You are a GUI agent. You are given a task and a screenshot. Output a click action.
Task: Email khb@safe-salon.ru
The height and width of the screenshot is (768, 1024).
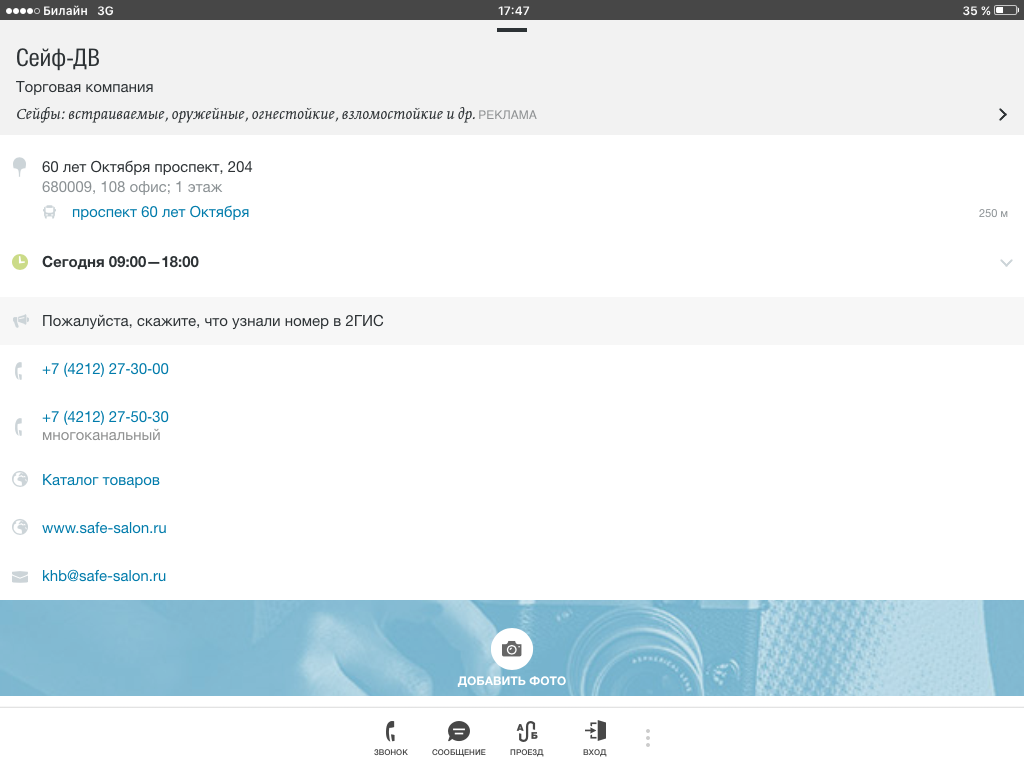[x=104, y=576]
